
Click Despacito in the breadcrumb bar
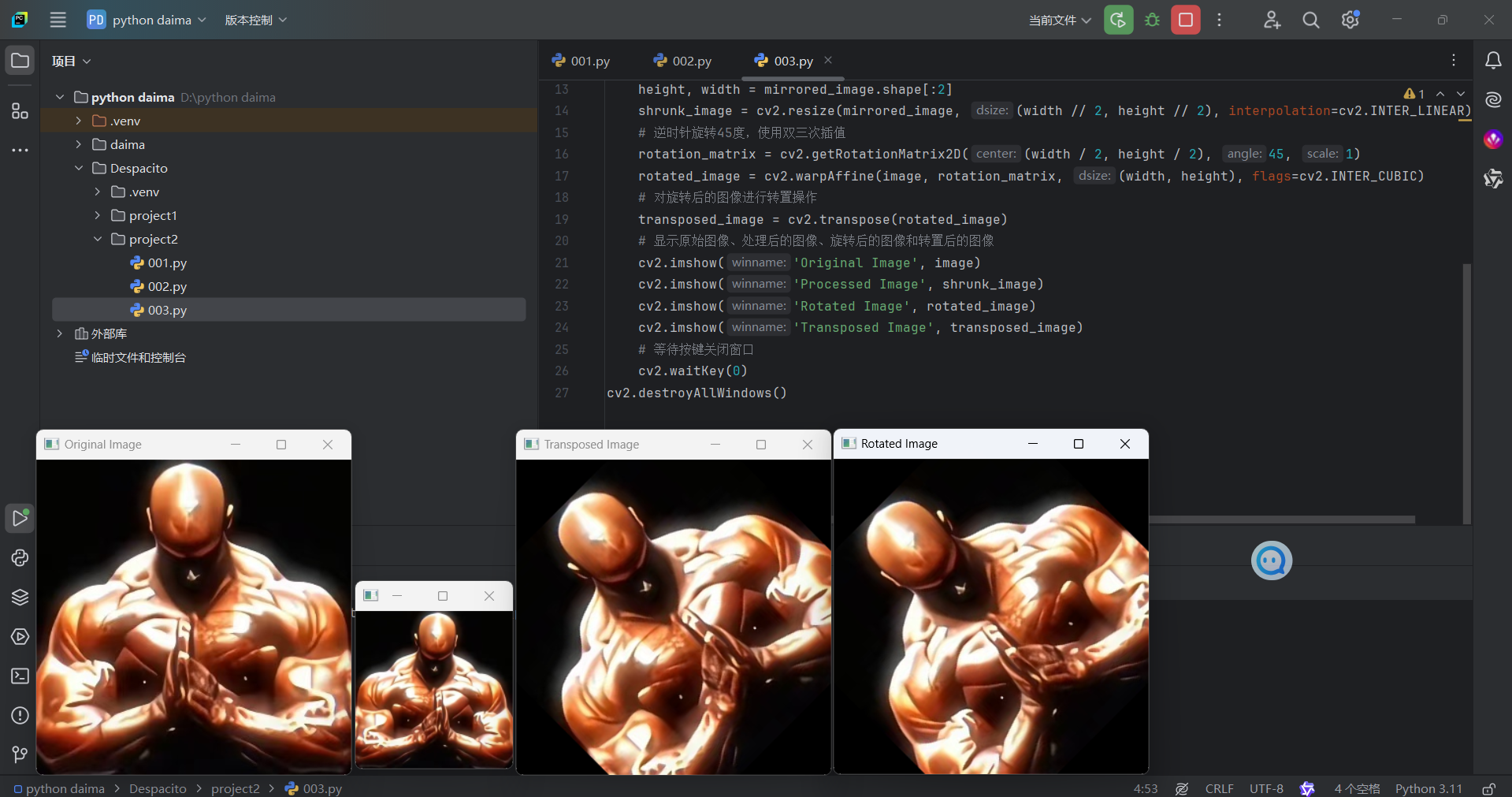coord(158,788)
